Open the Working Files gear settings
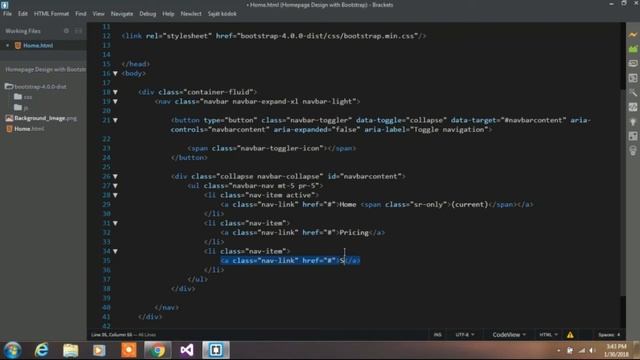The width and height of the screenshot is (640, 360). (67, 31)
